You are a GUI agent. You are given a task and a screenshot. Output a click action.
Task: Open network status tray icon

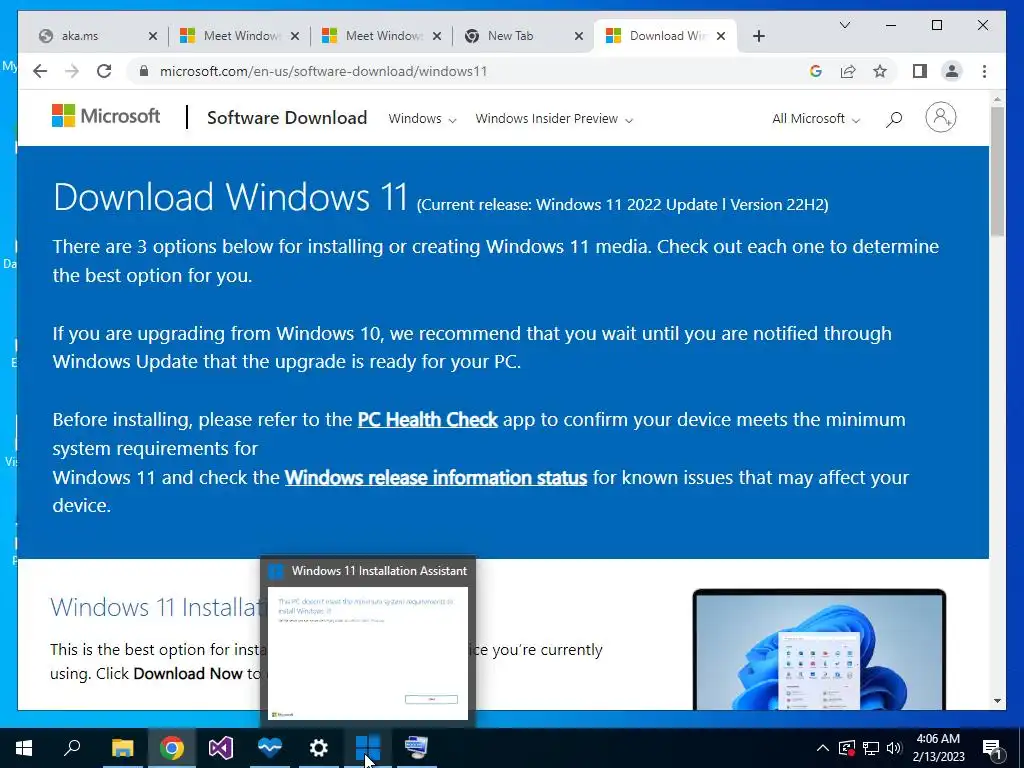point(871,748)
